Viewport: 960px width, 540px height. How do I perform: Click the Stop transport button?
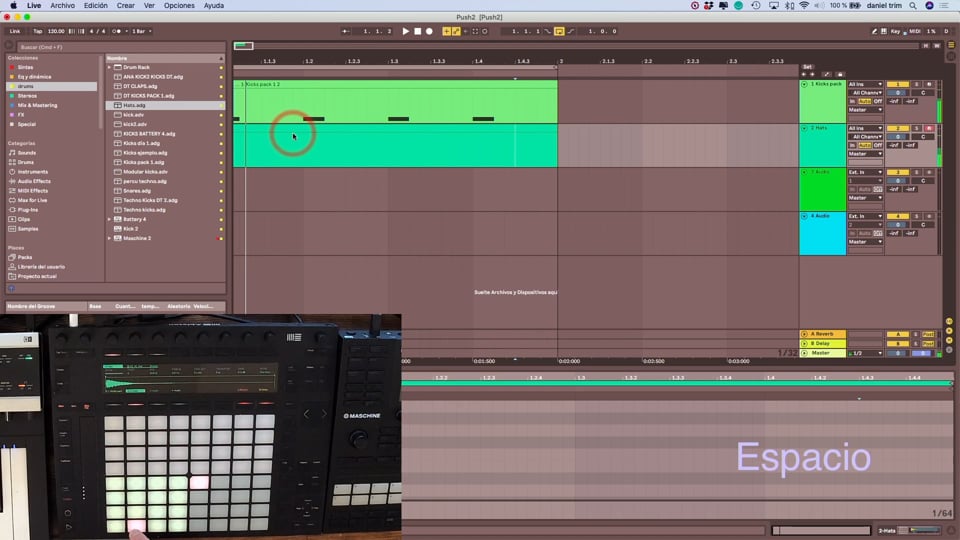pyautogui.click(x=418, y=31)
